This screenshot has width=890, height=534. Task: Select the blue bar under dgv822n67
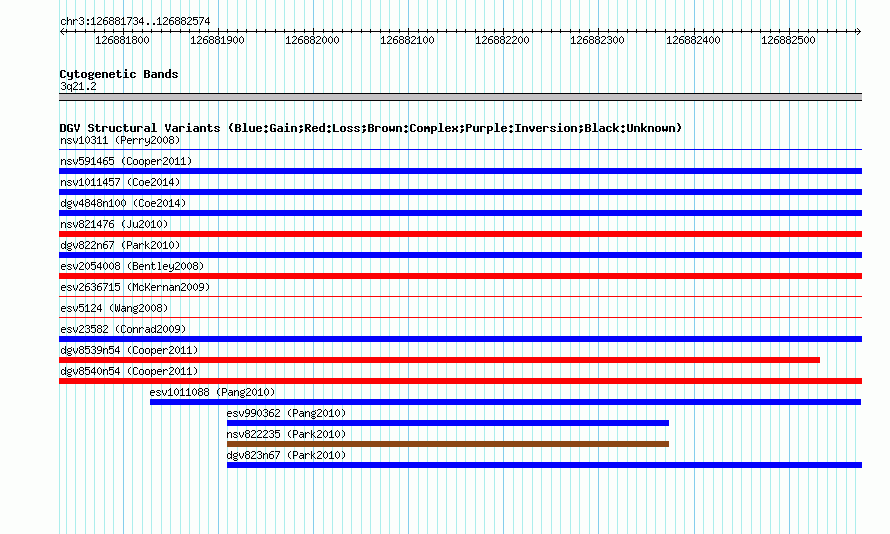pos(460,255)
